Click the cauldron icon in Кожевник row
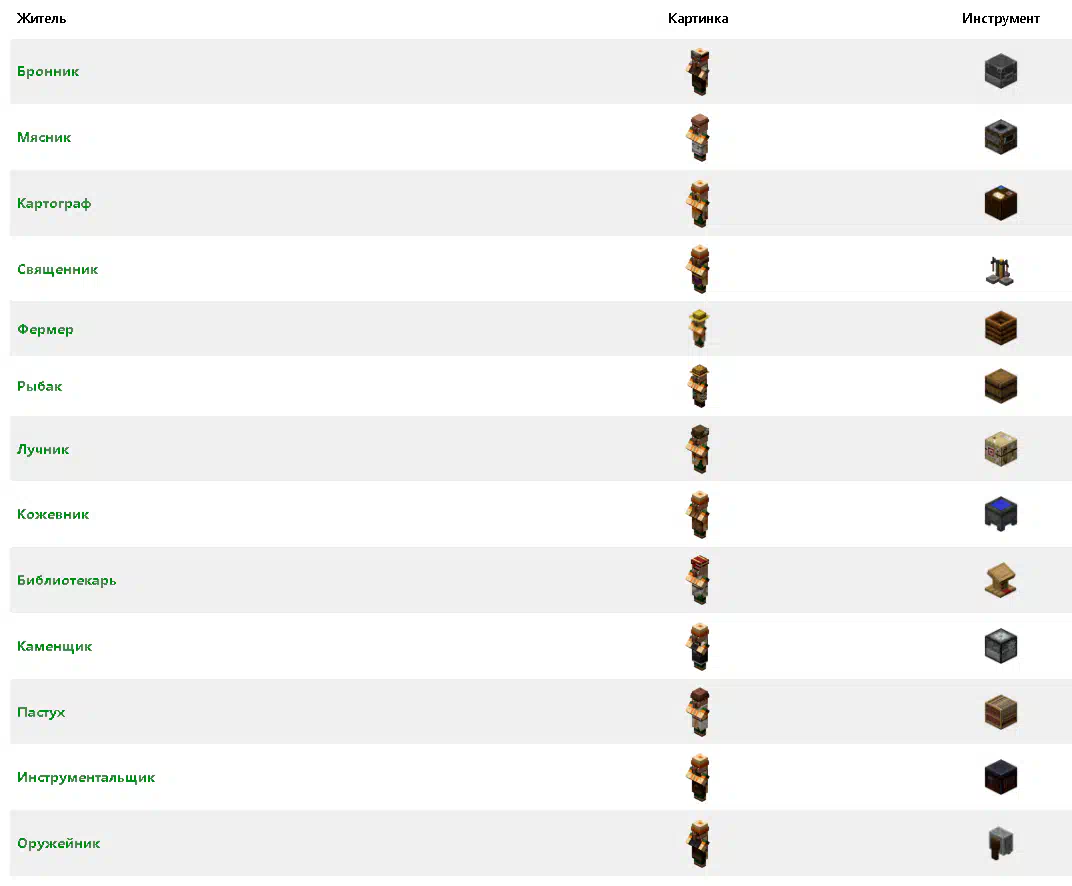The height and width of the screenshot is (886, 1072). 1000,514
